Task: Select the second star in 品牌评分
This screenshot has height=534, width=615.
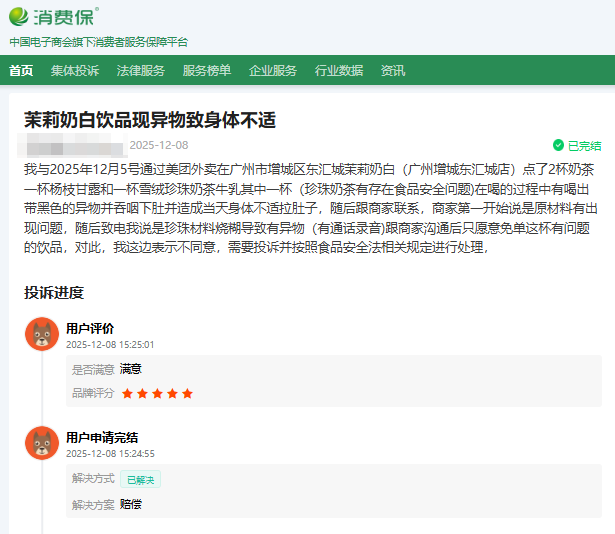Action: pos(142,394)
